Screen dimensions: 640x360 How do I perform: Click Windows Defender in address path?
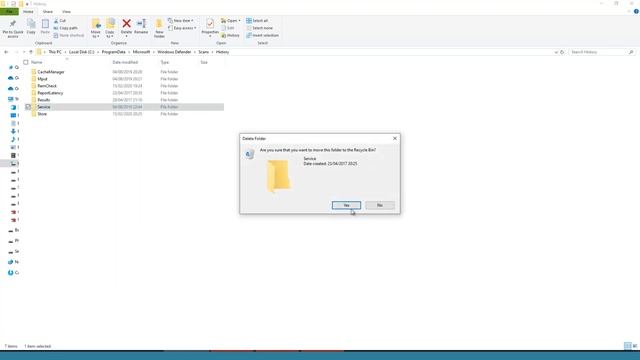point(174,52)
